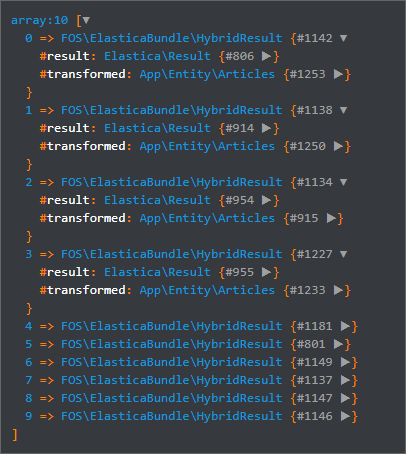Click array index key 0
Viewport: 406px width, 454px height.
coord(29,38)
